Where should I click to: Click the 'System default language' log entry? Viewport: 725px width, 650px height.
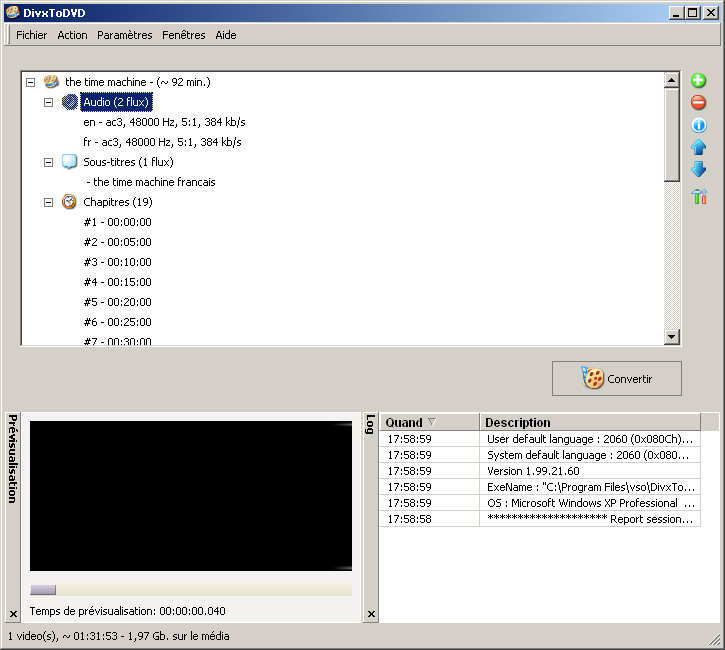[590, 455]
